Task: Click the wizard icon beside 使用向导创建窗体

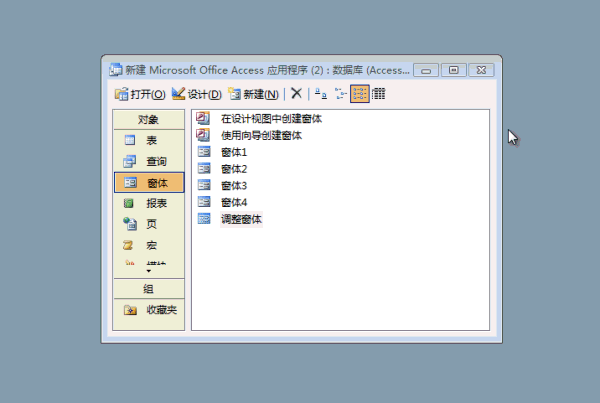Action: click(203, 135)
